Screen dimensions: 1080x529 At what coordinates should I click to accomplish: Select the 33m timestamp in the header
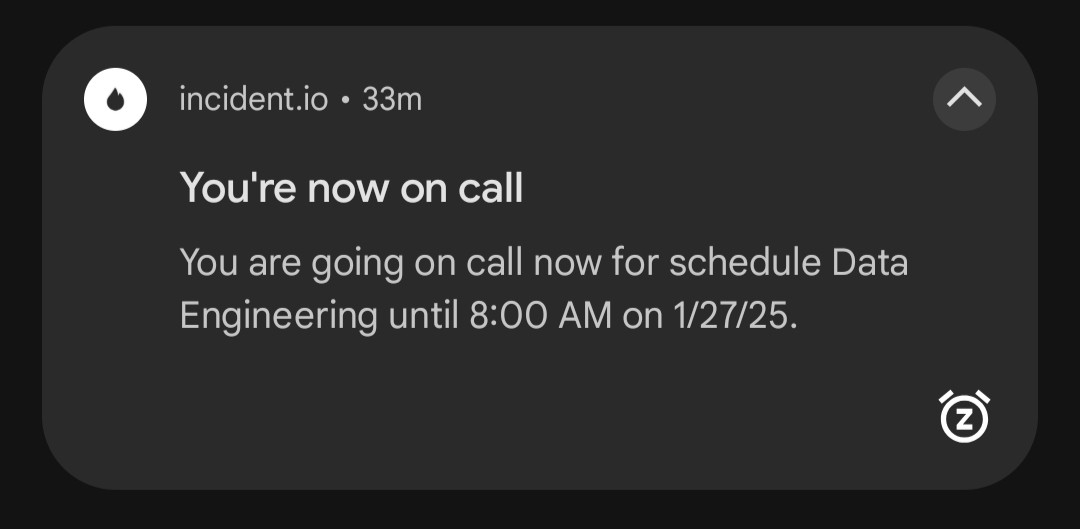(392, 100)
